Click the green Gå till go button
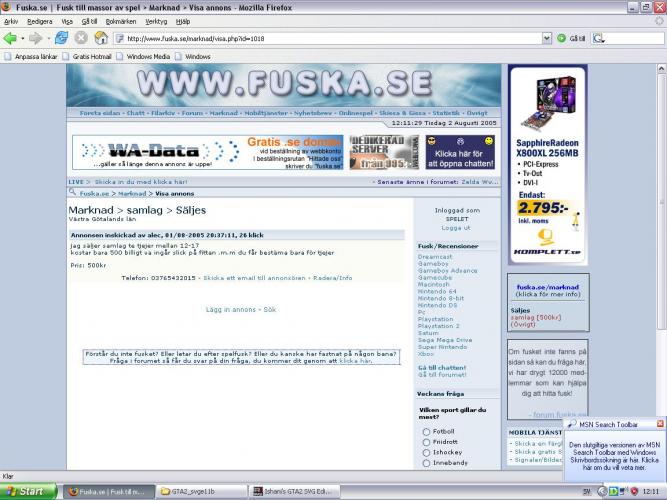Viewport: 667px width, 500px height. pos(571,38)
